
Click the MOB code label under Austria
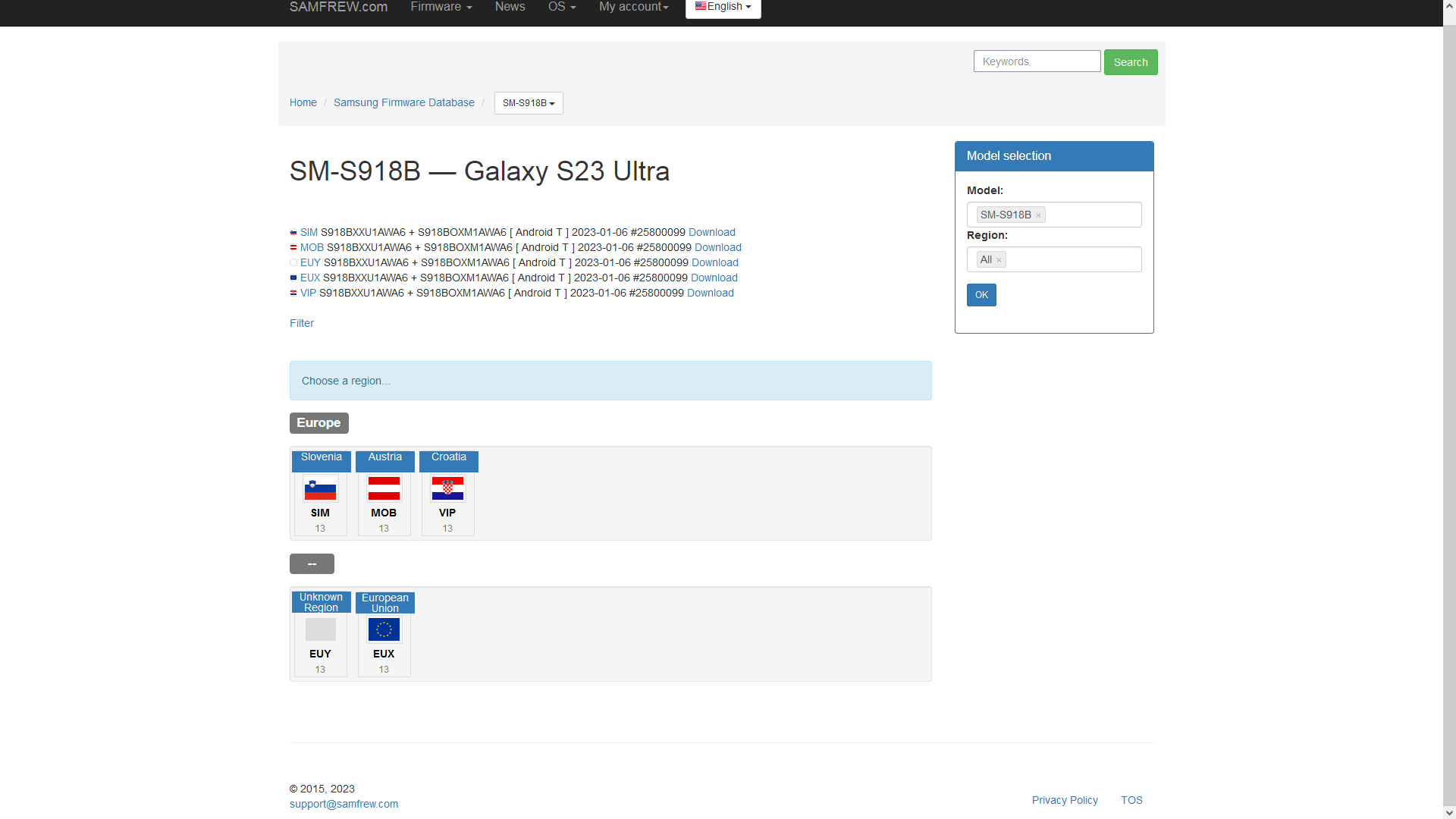[384, 513]
